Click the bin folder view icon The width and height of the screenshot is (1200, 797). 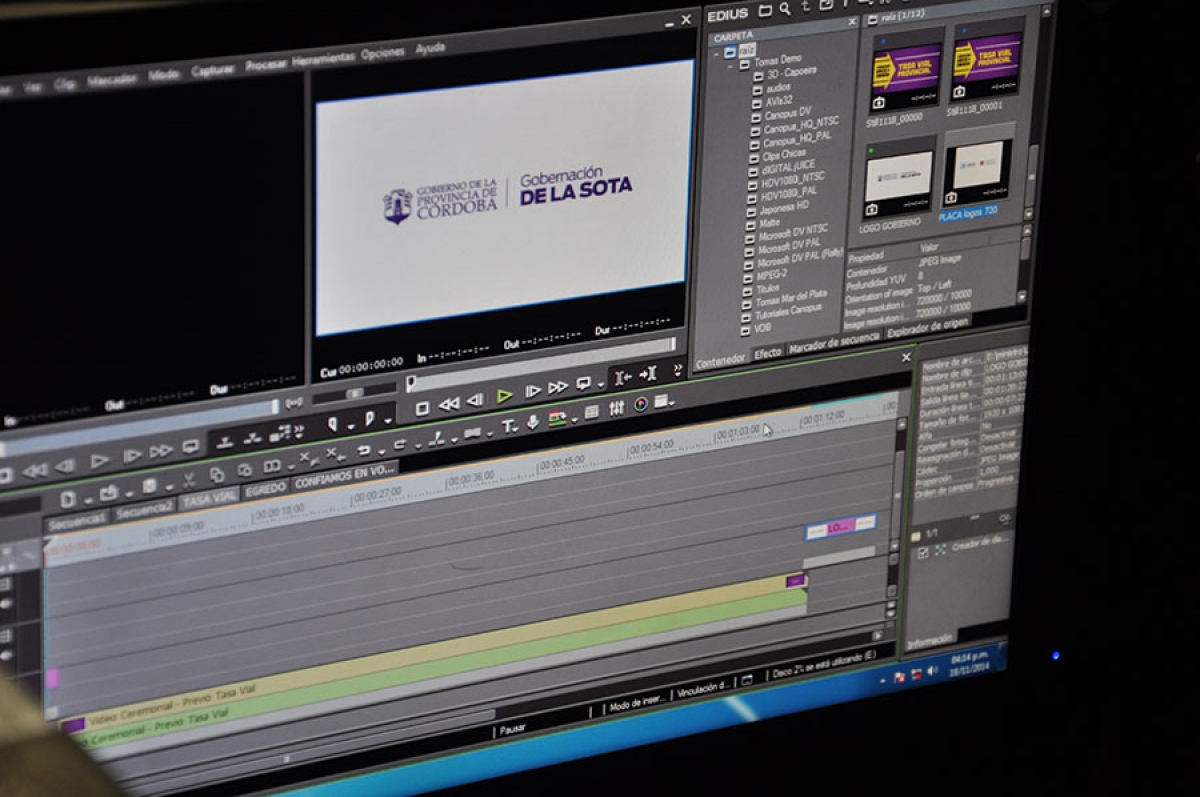(765, 11)
